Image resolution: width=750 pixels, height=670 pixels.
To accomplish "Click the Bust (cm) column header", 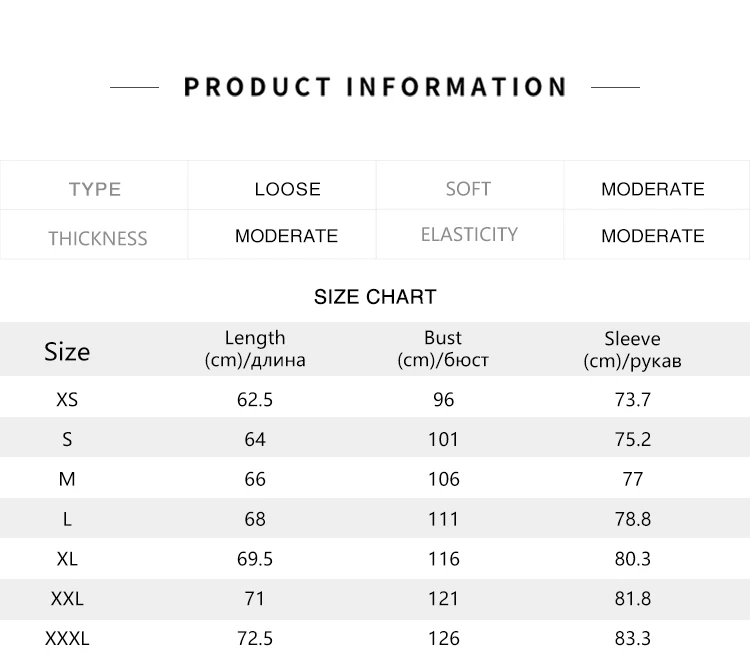I will [x=443, y=349].
